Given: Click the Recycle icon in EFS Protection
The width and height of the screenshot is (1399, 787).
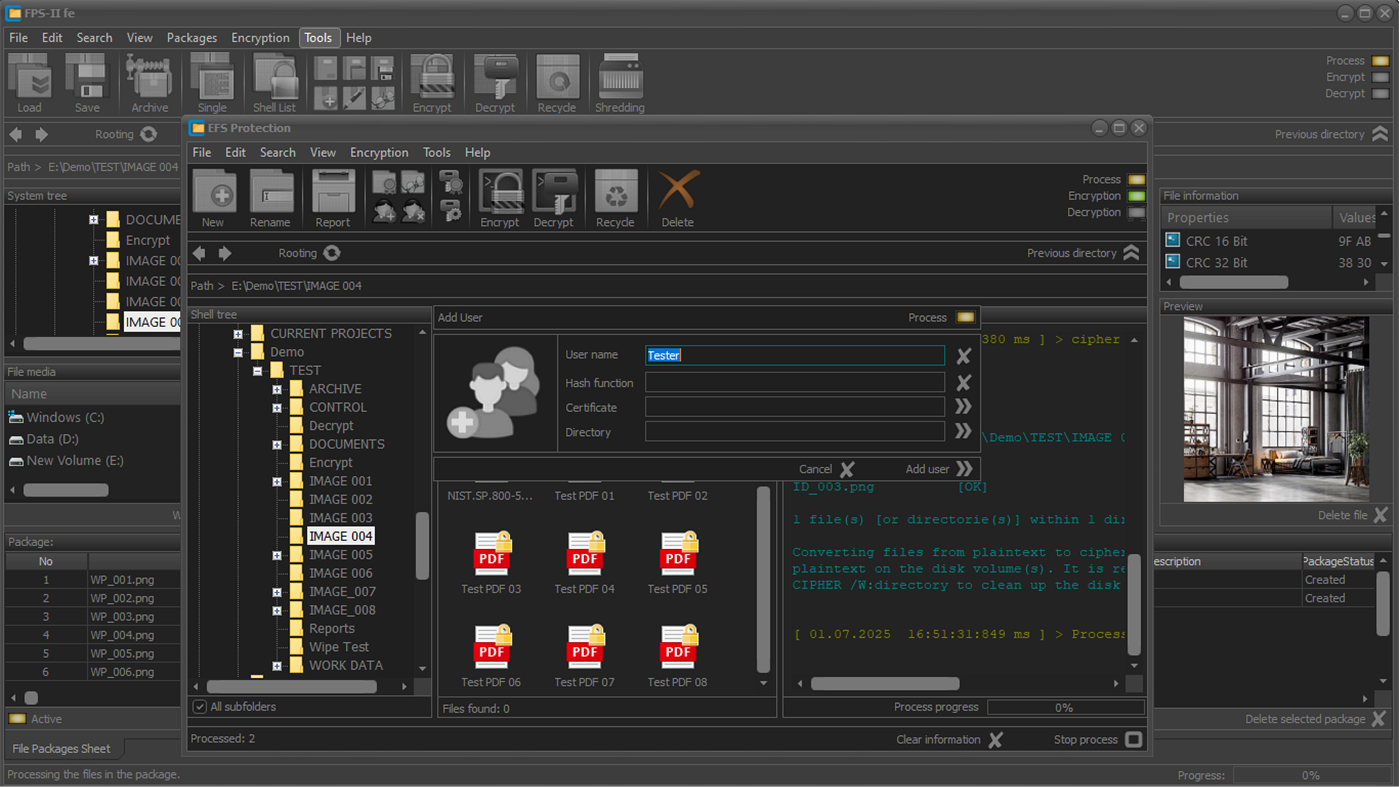Looking at the screenshot, I should 615,192.
